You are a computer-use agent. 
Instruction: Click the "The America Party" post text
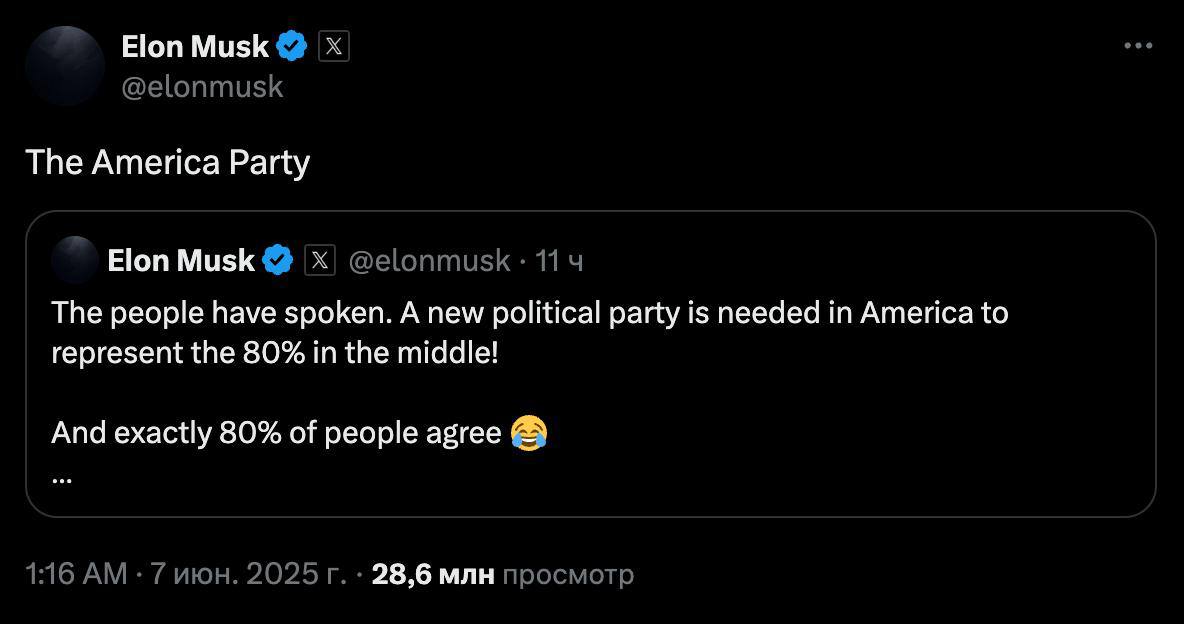(167, 162)
